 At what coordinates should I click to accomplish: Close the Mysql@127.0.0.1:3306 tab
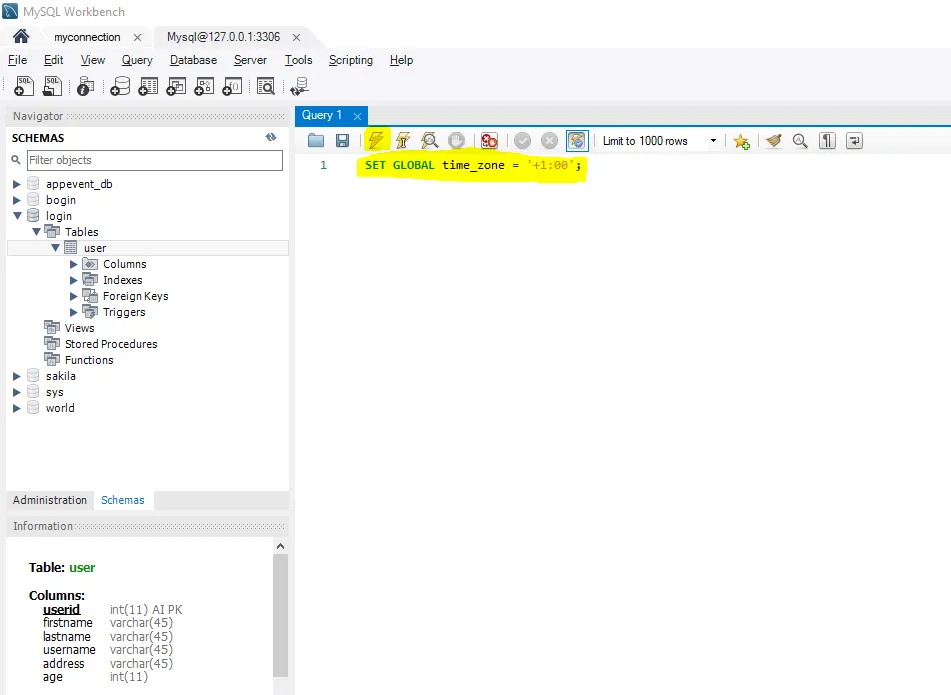coord(296,38)
